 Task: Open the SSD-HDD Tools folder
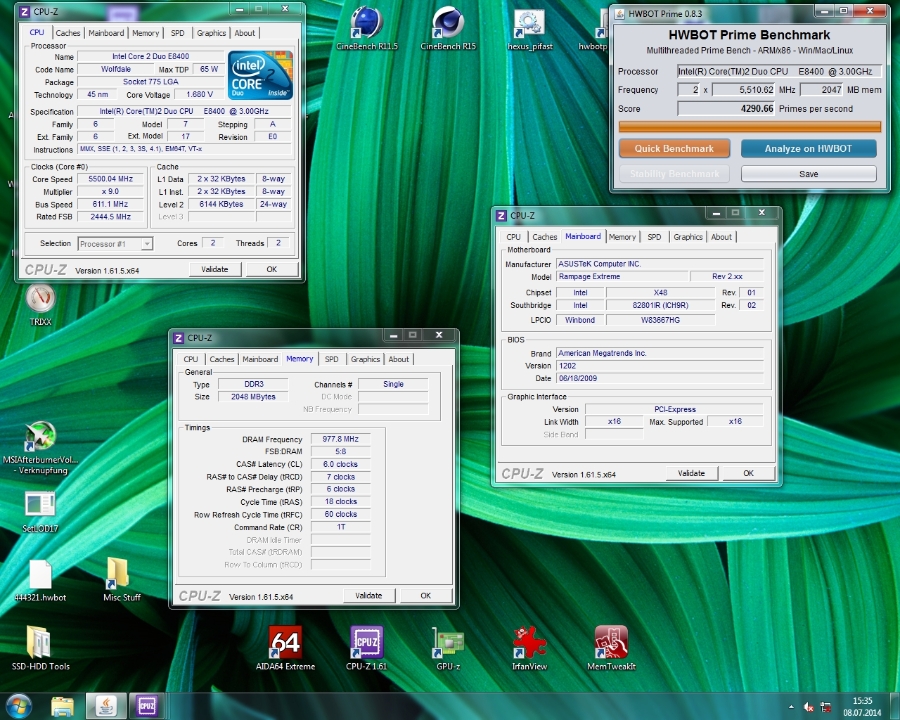[x=40, y=649]
